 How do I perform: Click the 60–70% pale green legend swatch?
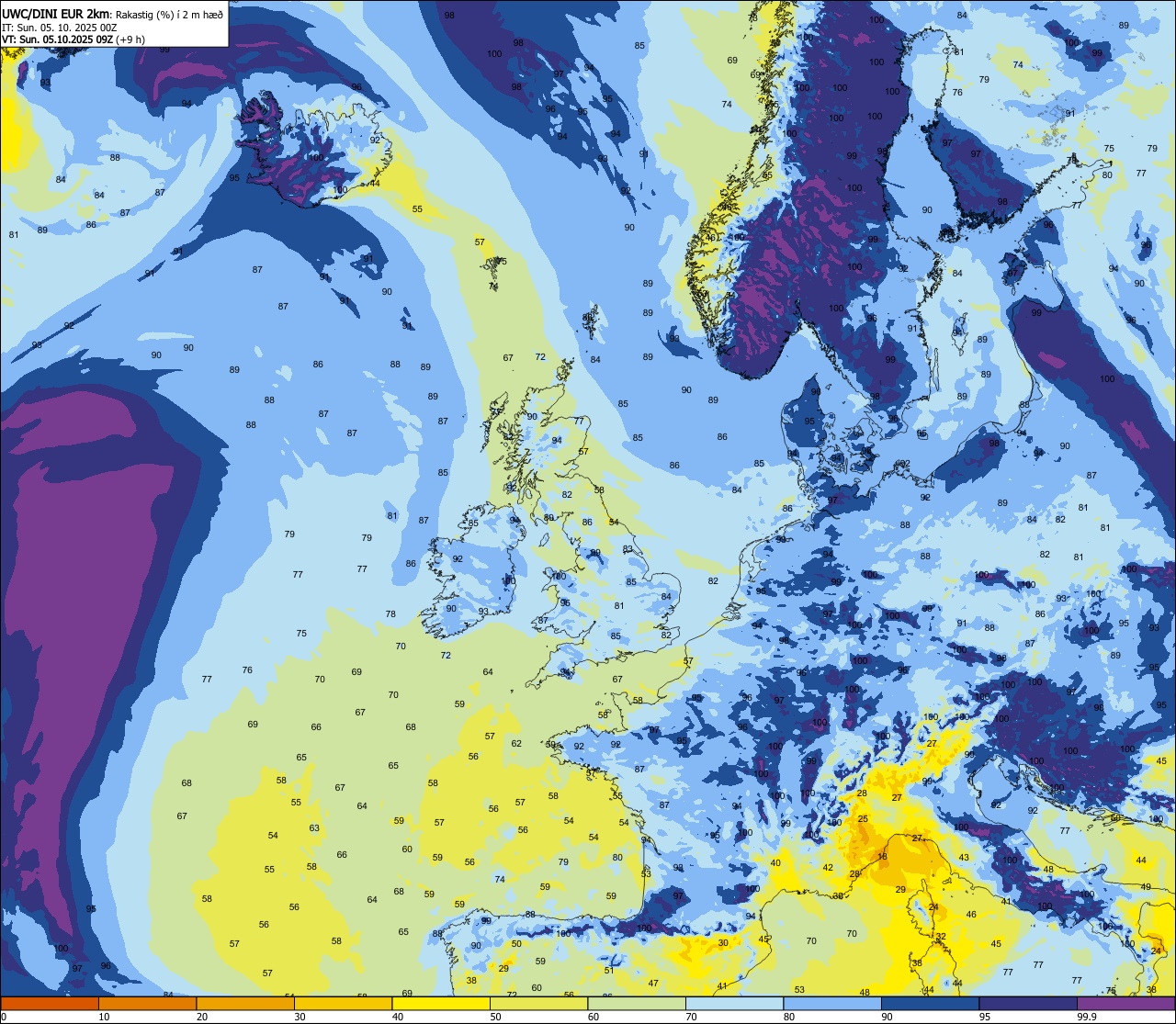[637, 1003]
